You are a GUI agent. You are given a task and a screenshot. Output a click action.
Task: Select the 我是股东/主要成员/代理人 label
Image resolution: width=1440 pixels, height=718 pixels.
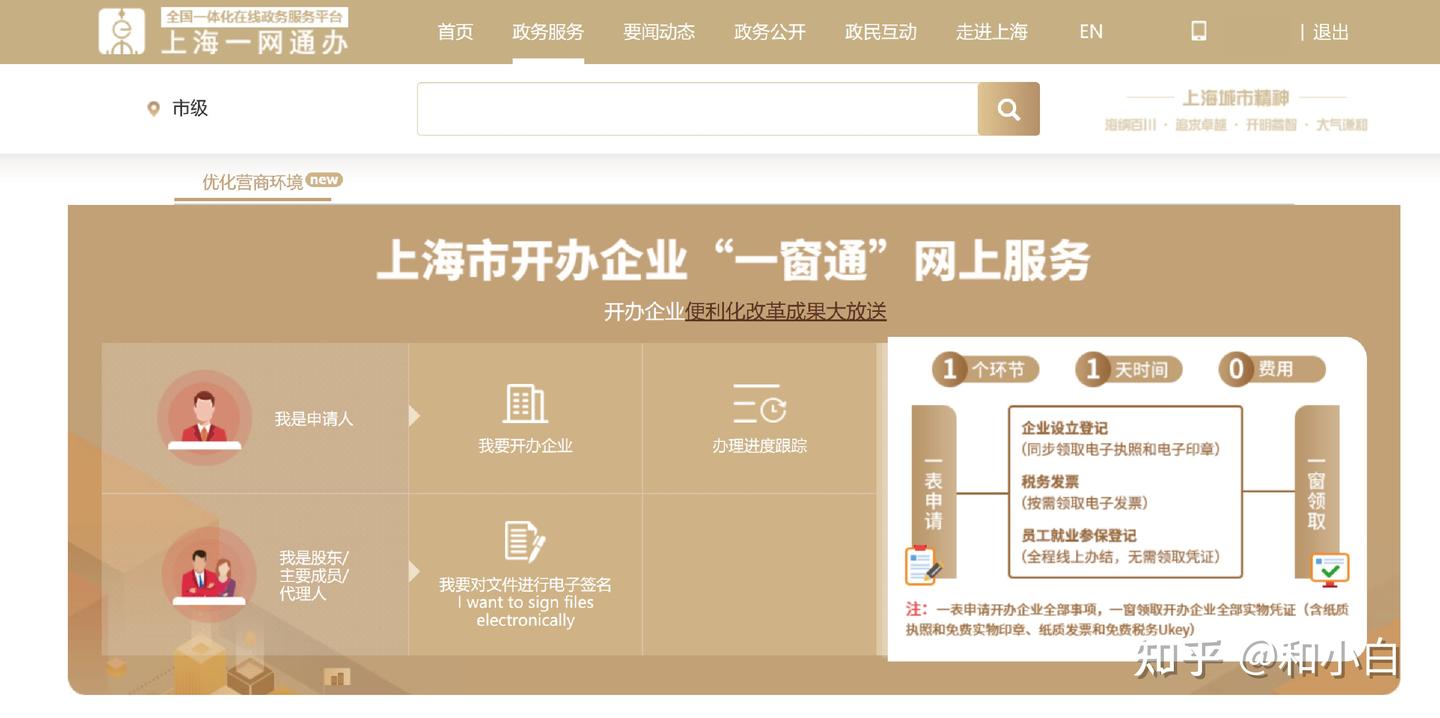click(x=314, y=575)
